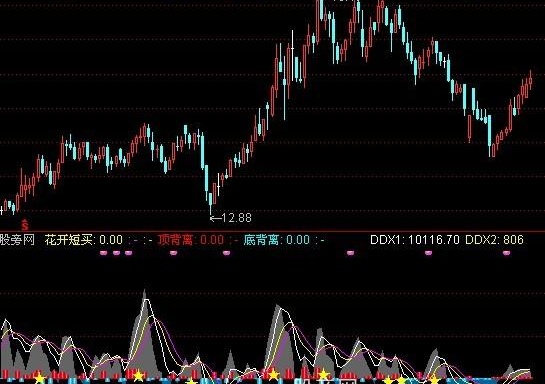This screenshot has height=384, width=545.
Task: Click the red S signal marker
Action: [x=25, y=225]
